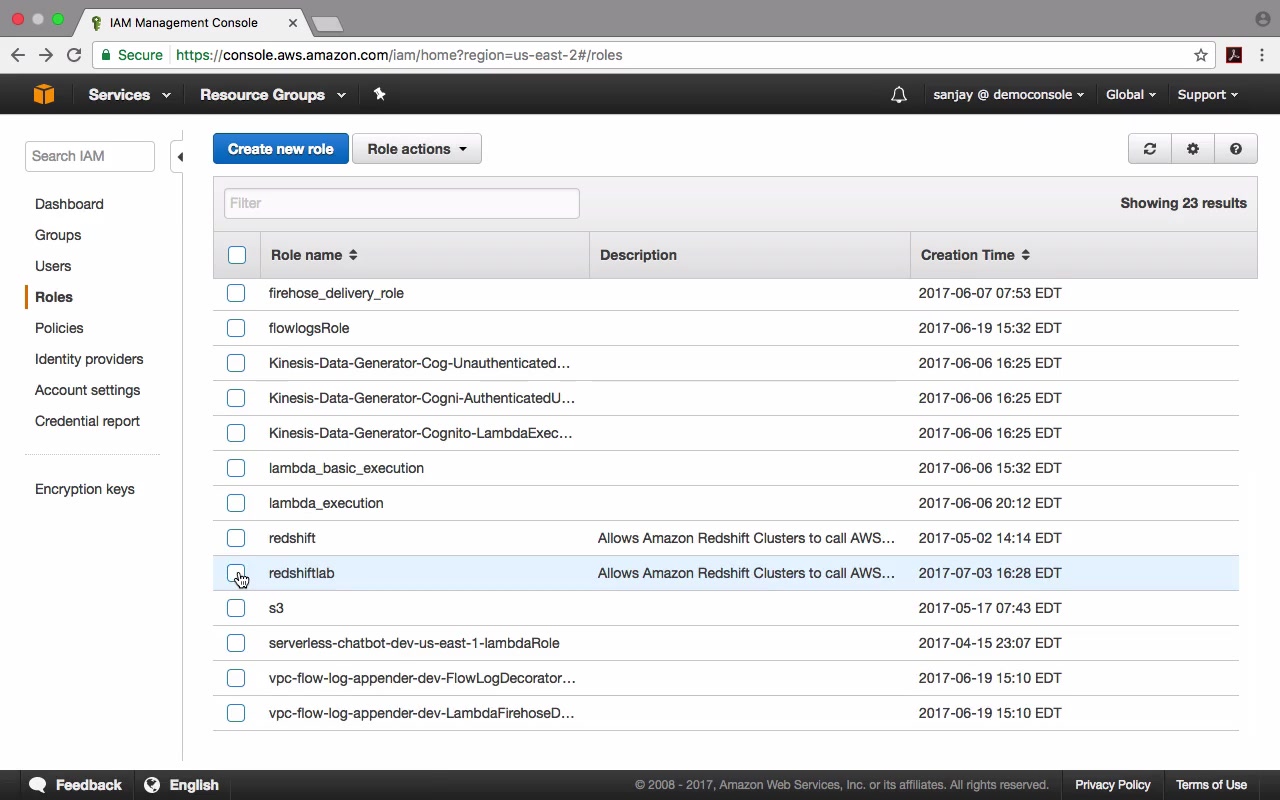Click the pin shortcut icon in navbar
The image size is (1280, 800).
[x=379, y=94]
